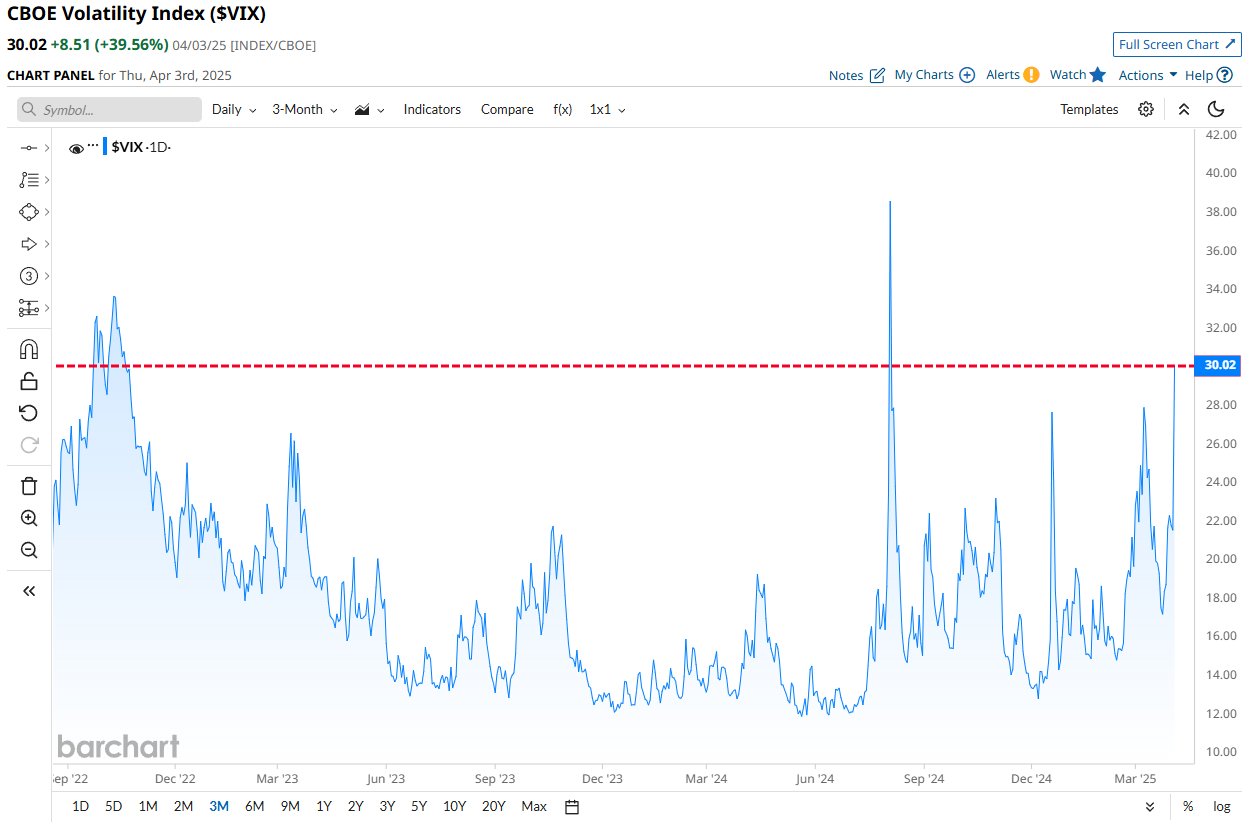
Task: Select the 1Y range tab
Action: pyautogui.click(x=324, y=806)
